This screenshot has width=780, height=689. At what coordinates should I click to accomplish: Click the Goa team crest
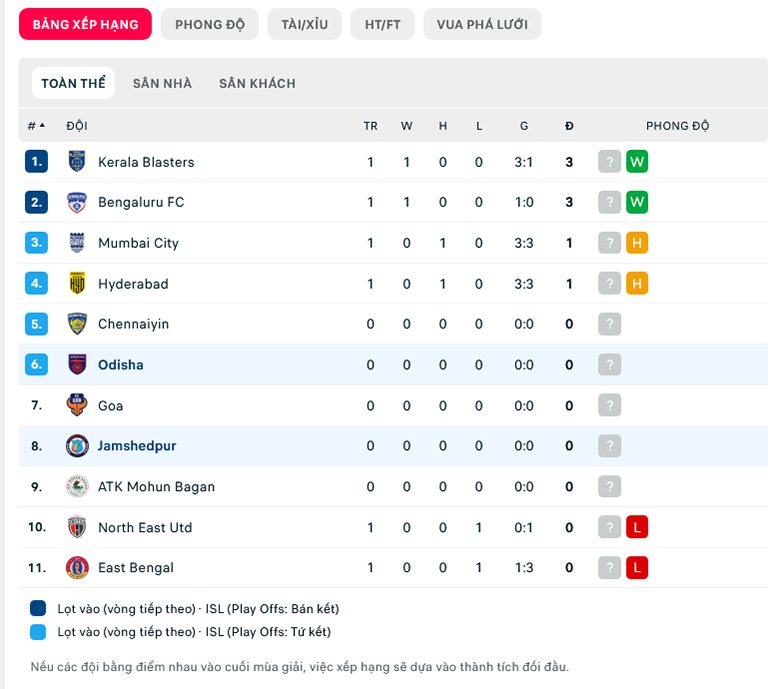coord(77,406)
